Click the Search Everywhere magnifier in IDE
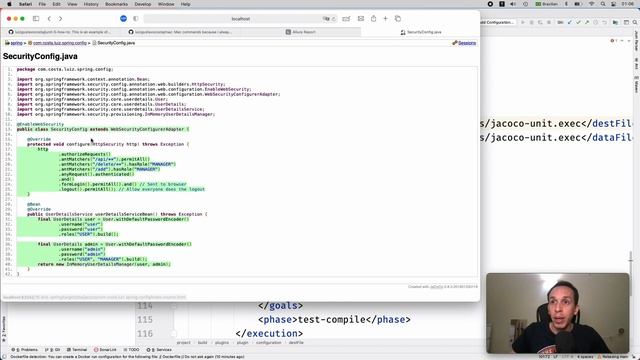The image size is (640, 360). click(636, 22)
